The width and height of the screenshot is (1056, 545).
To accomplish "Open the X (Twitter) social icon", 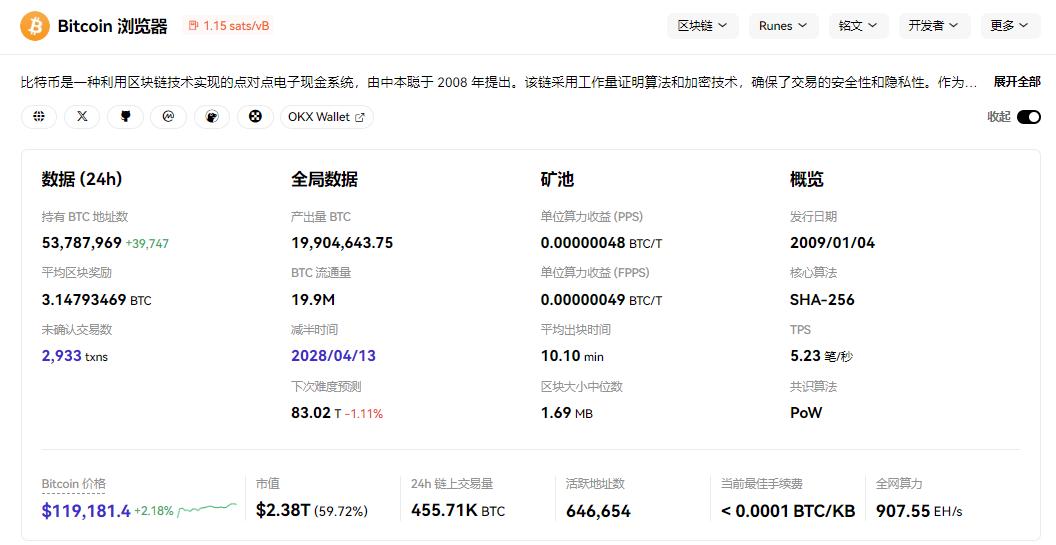I will tap(82, 117).
